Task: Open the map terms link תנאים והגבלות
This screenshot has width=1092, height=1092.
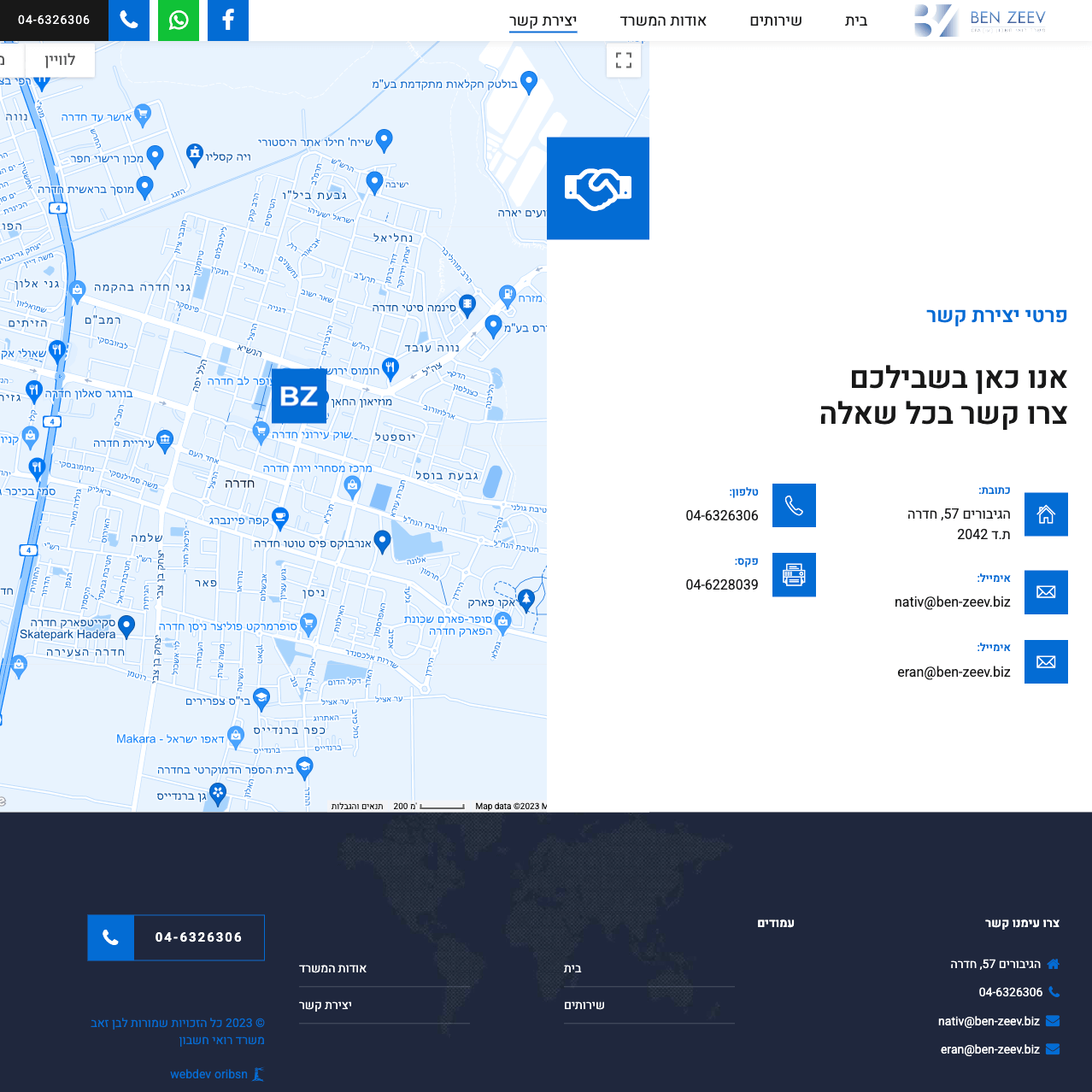Action: (x=357, y=806)
